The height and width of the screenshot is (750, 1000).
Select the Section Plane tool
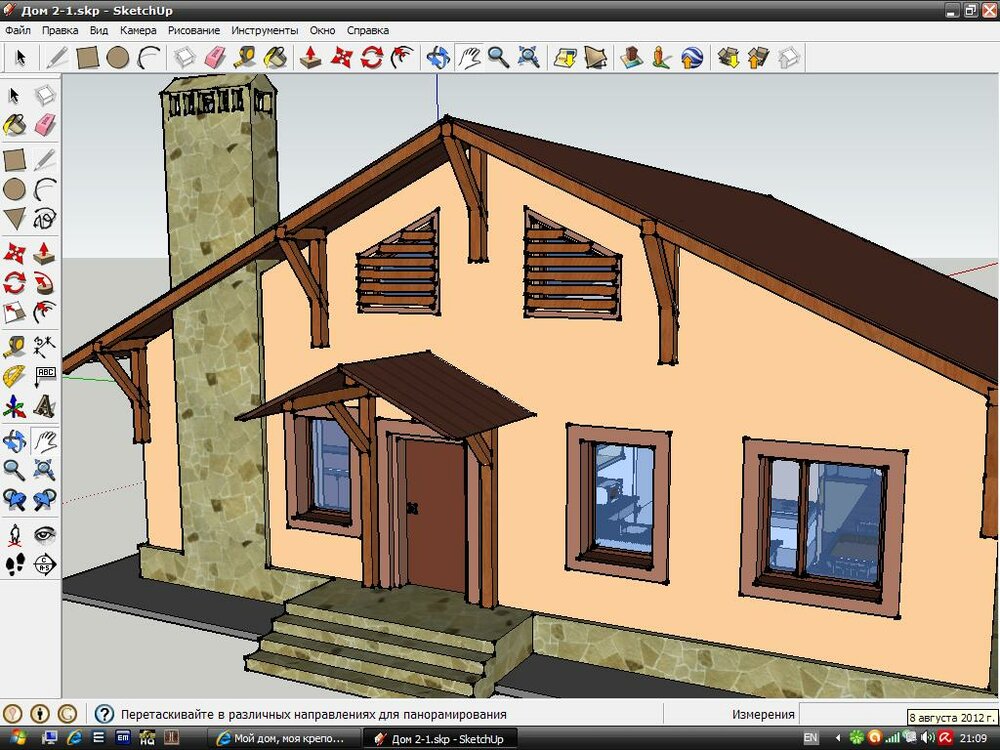pos(45,565)
